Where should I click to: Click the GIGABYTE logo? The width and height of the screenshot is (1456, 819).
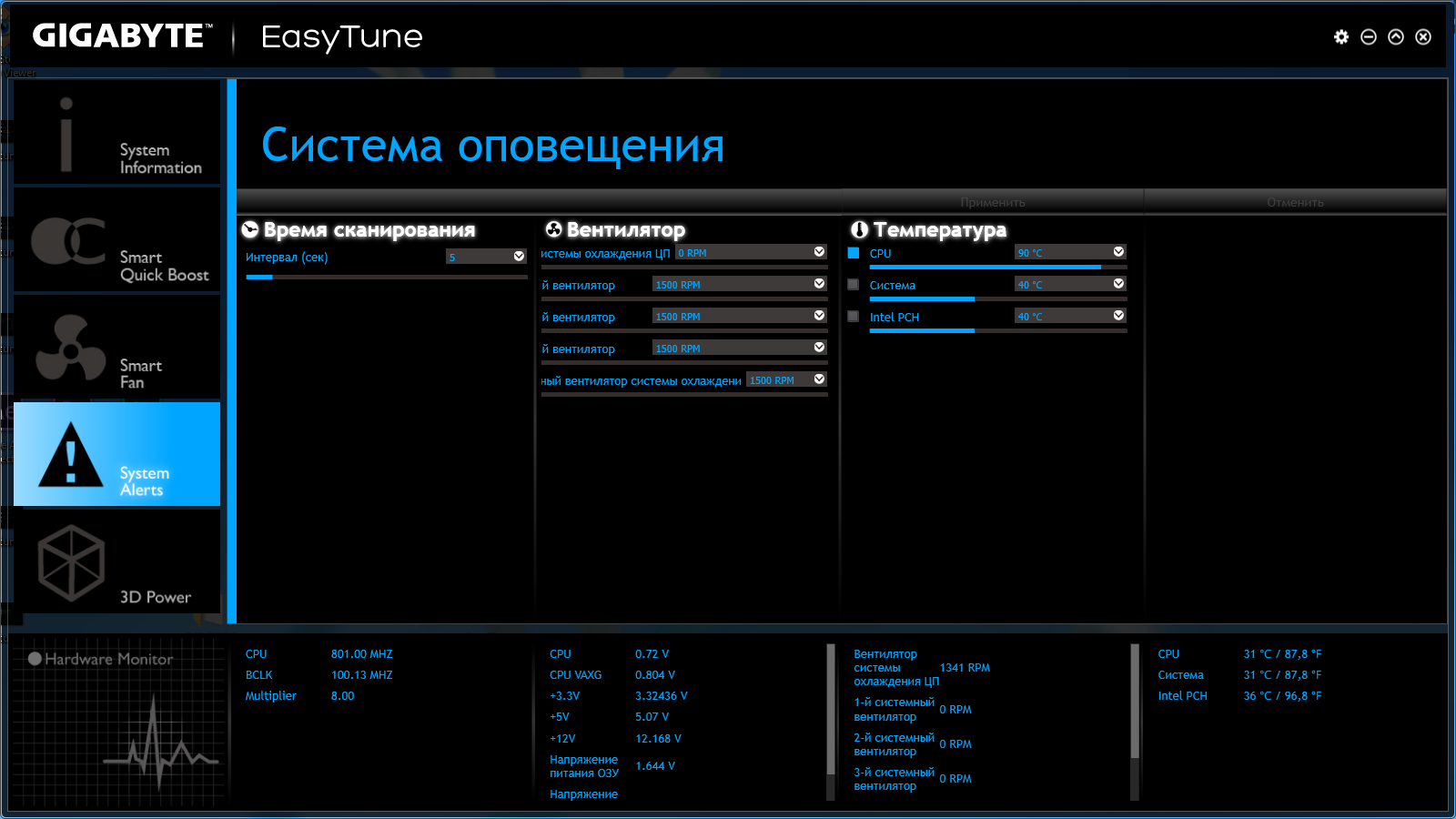[123, 36]
